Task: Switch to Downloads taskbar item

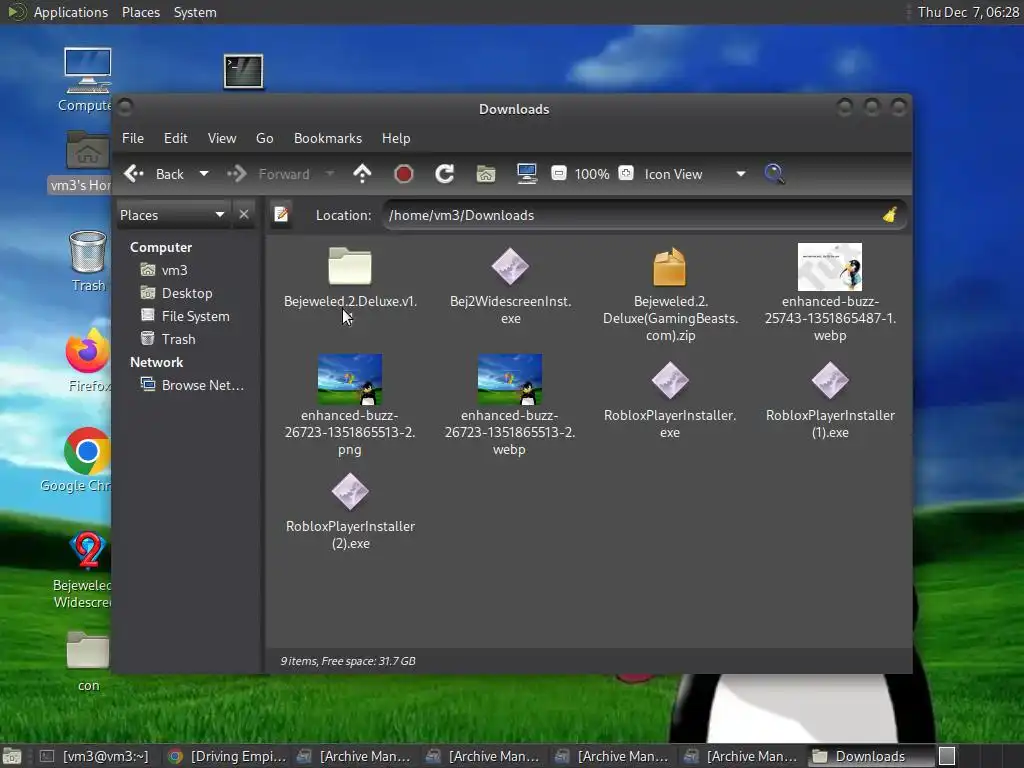Action: 870,756
